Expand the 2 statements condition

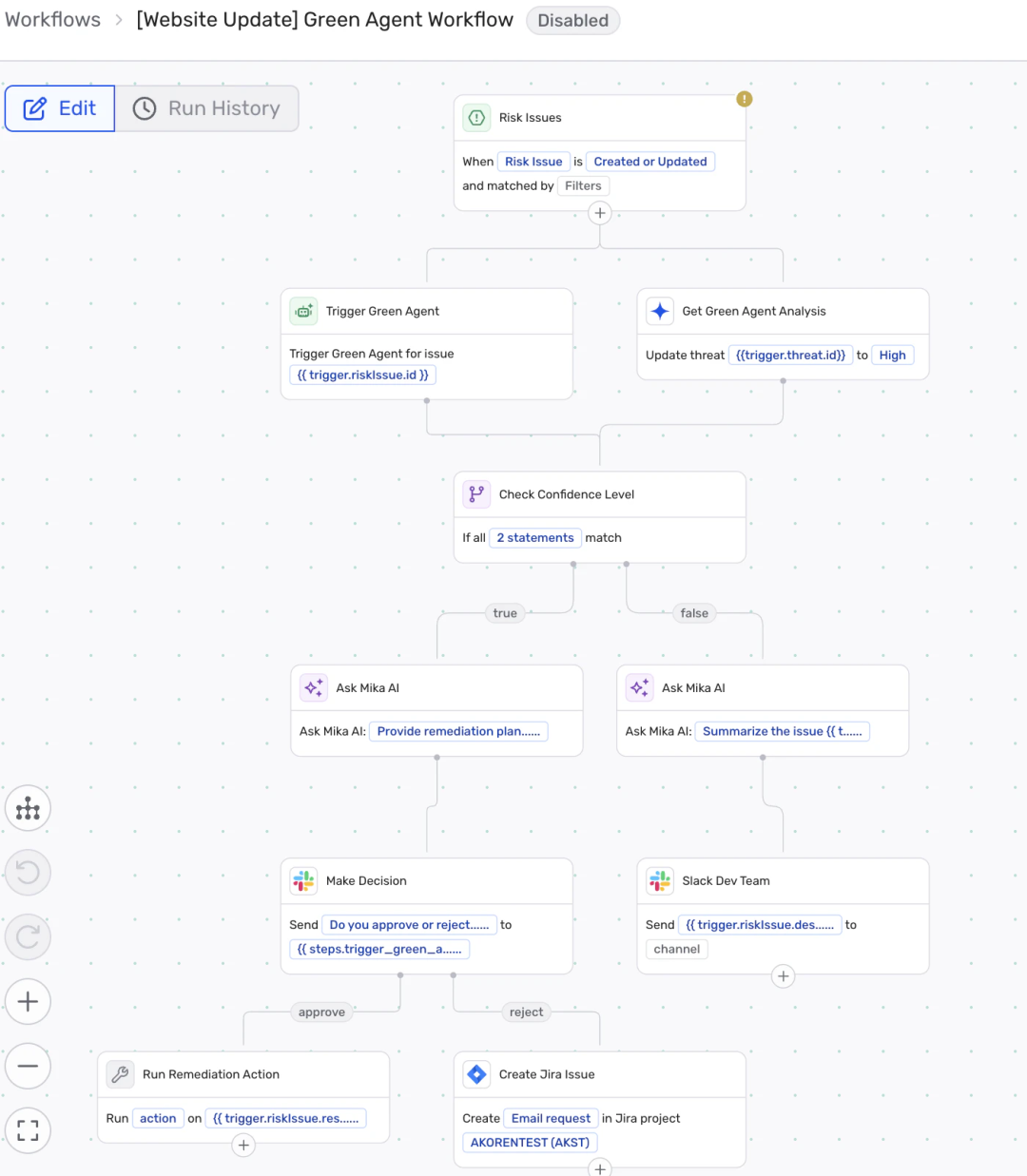pos(535,538)
